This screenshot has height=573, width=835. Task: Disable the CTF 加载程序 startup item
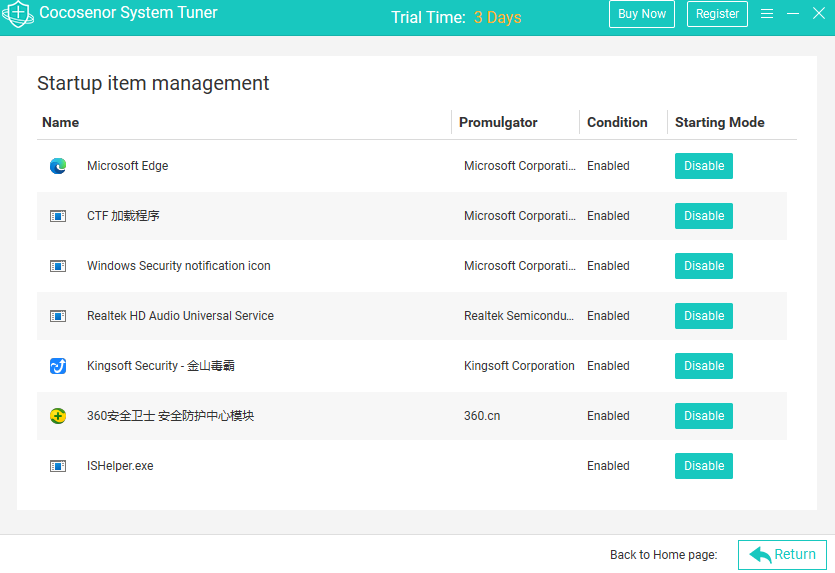(x=704, y=216)
